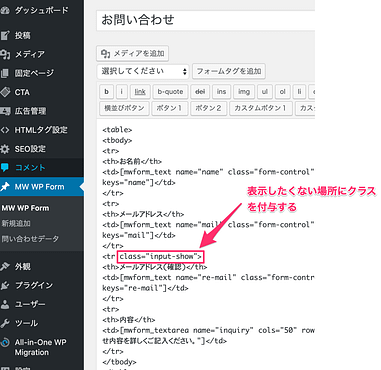Click the 投稿 pin icon in sidebar
The height and width of the screenshot is (370, 381).
(5, 35)
